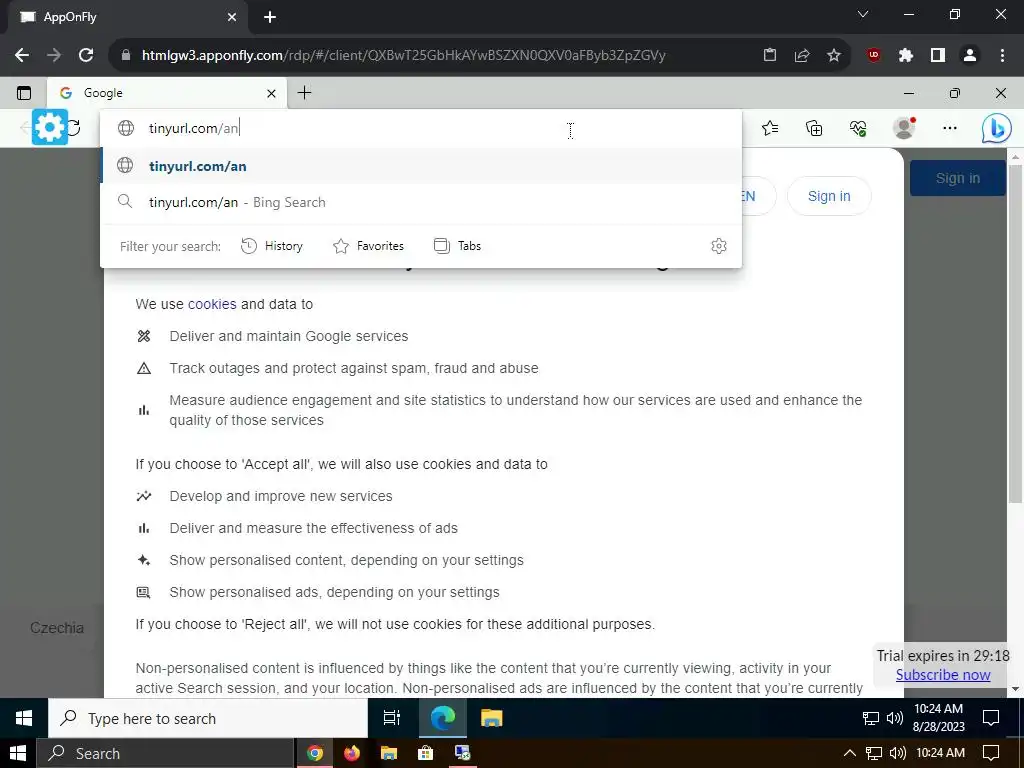Screen dimensions: 1024x768
Task: Open Microsoft Store from host taskbar
Action: click(x=425, y=753)
